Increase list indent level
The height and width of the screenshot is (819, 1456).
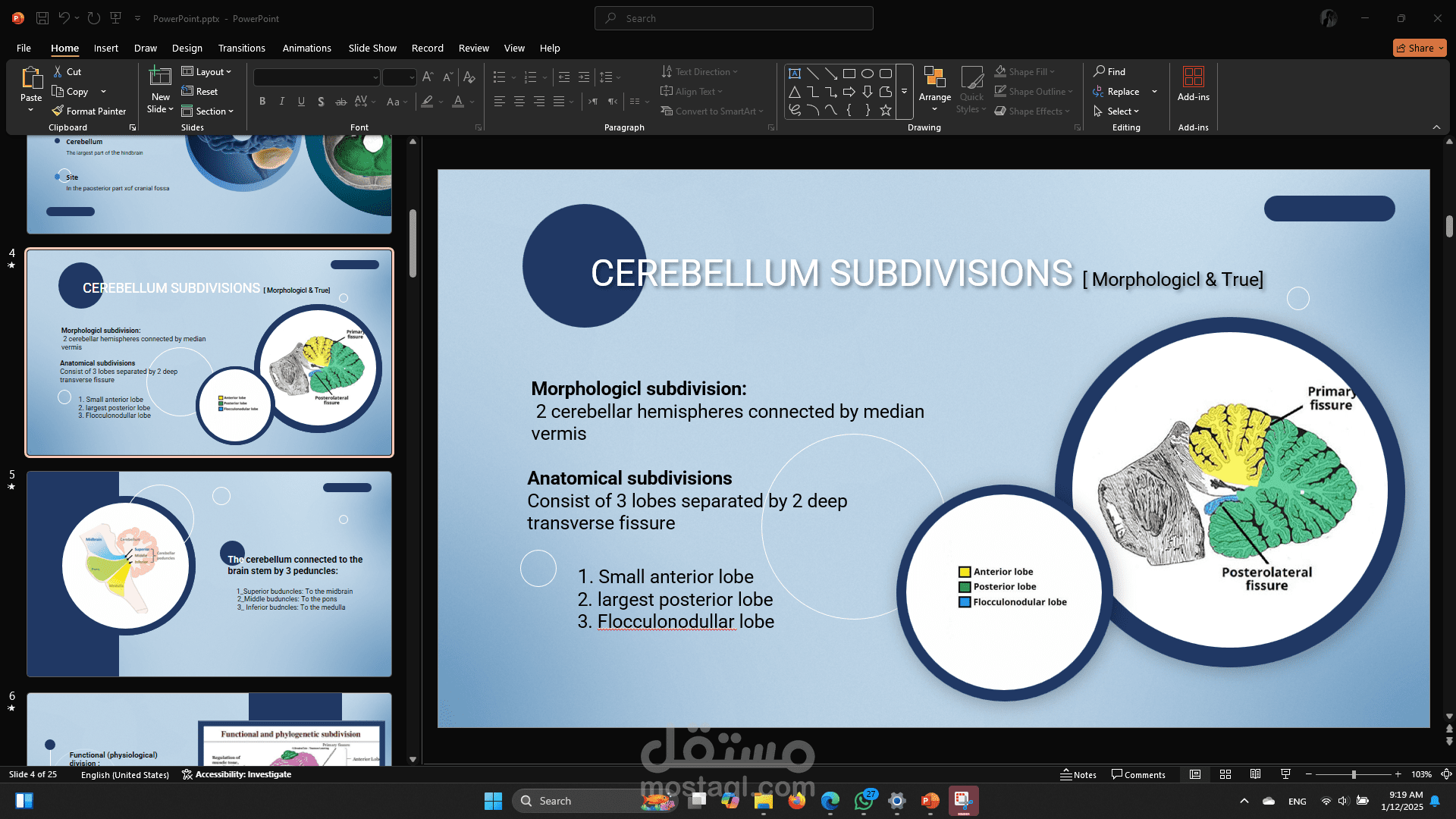pyautogui.click(x=584, y=77)
